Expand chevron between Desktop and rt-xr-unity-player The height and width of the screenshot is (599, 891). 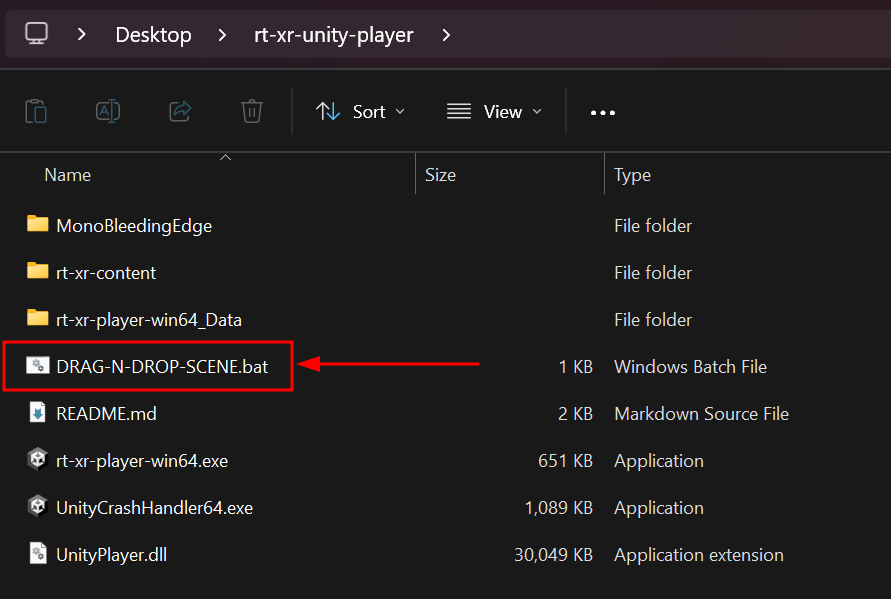(223, 35)
